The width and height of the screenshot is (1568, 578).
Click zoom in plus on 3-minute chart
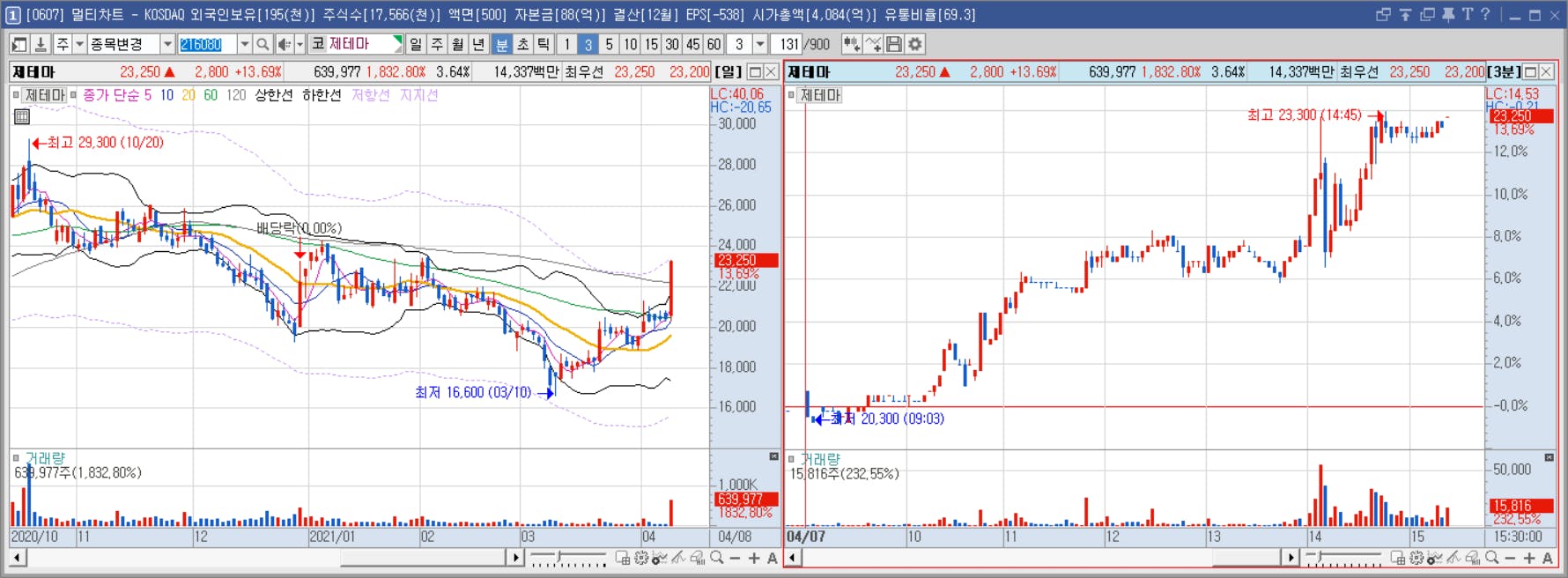[1529, 558]
